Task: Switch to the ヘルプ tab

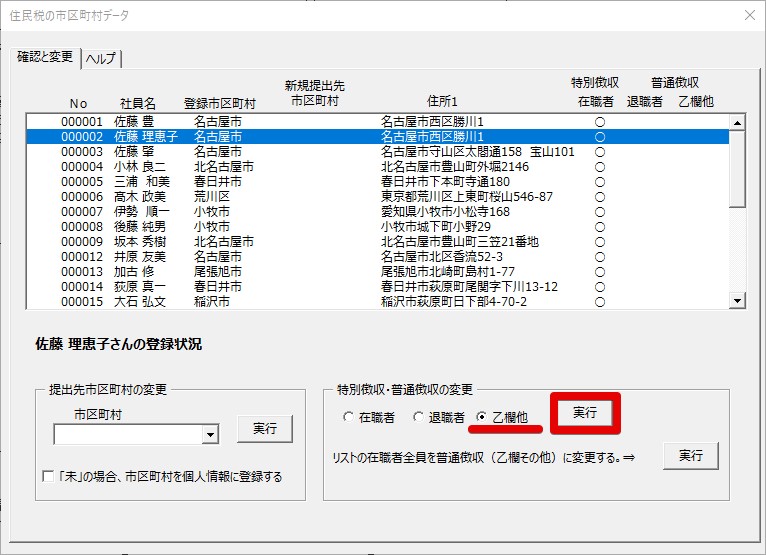Action: 101,59
